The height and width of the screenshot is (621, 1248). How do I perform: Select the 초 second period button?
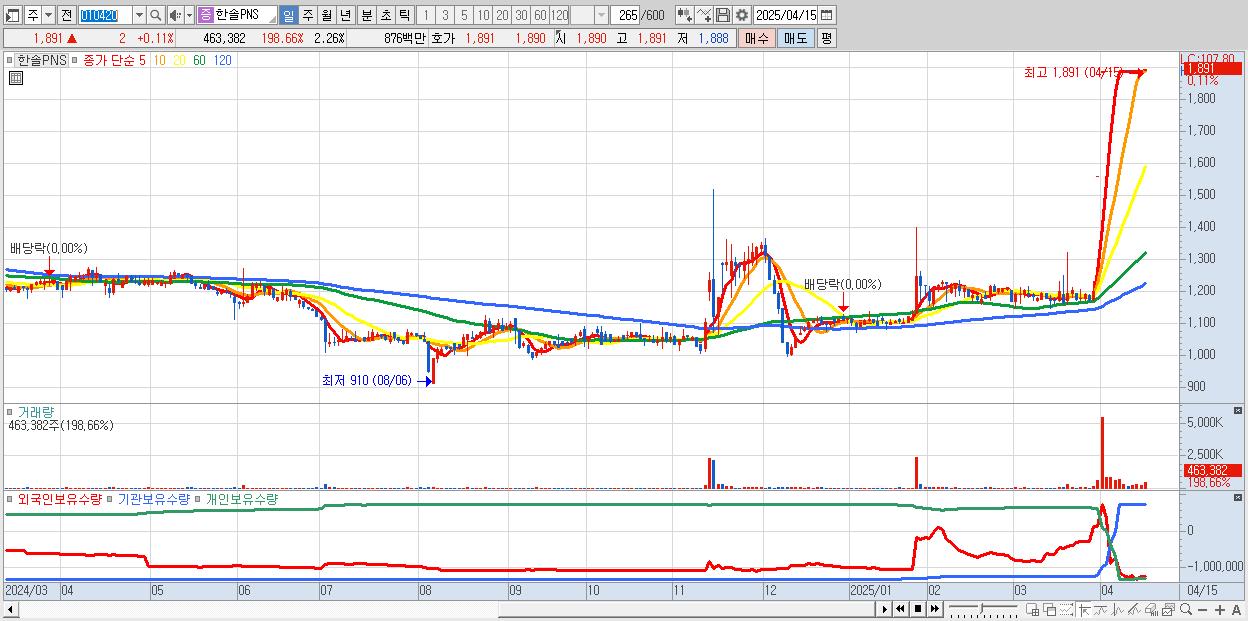tap(385, 15)
